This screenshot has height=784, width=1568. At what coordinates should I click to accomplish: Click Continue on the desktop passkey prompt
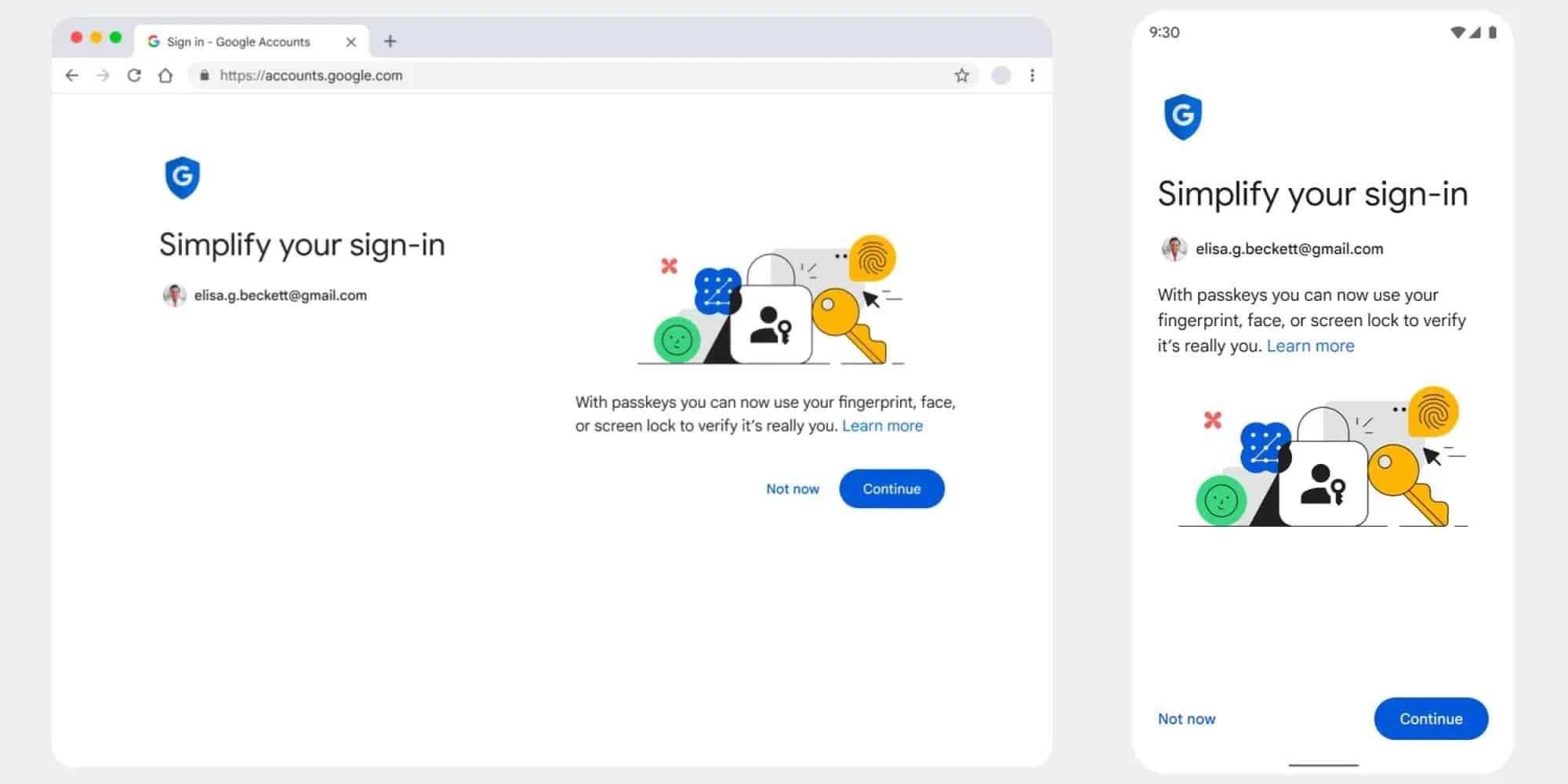click(x=891, y=488)
